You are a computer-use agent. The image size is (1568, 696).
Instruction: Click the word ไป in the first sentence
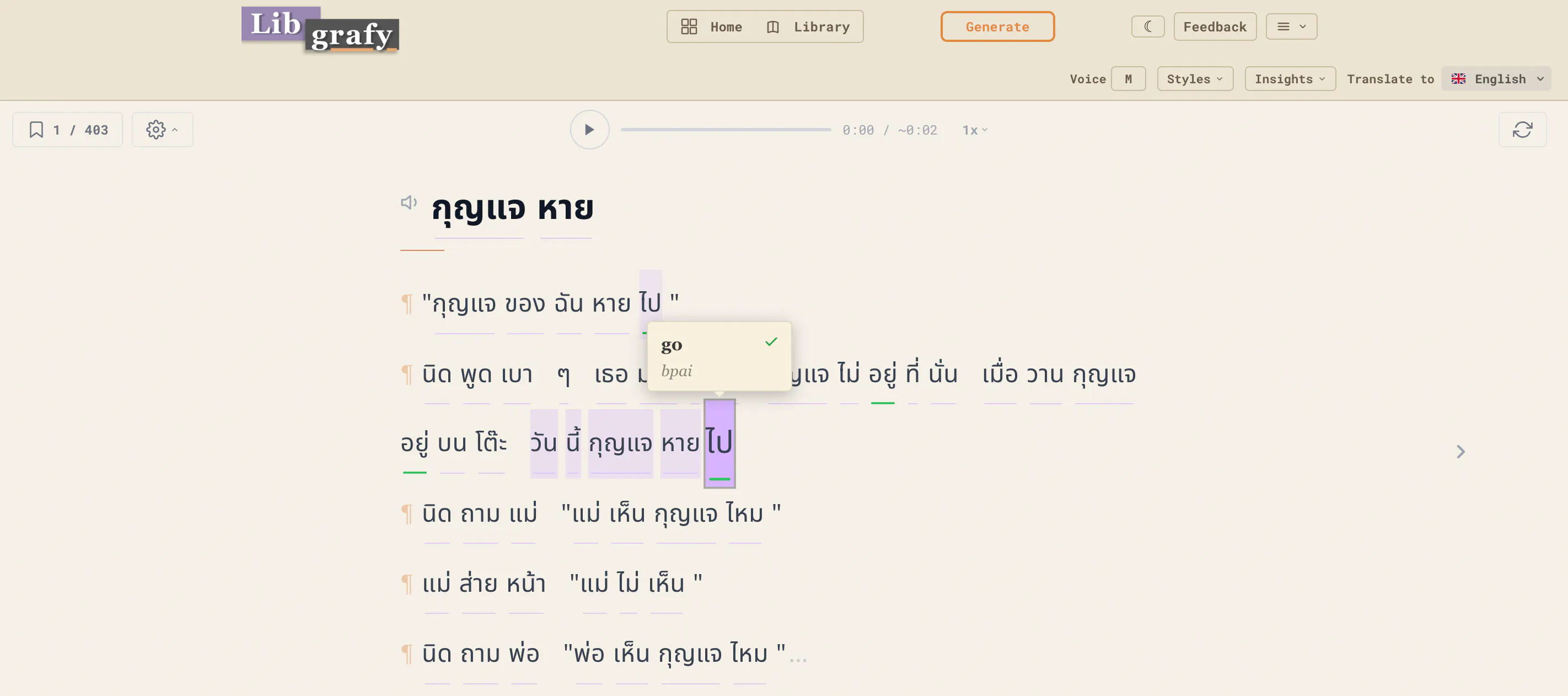pyautogui.click(x=650, y=303)
